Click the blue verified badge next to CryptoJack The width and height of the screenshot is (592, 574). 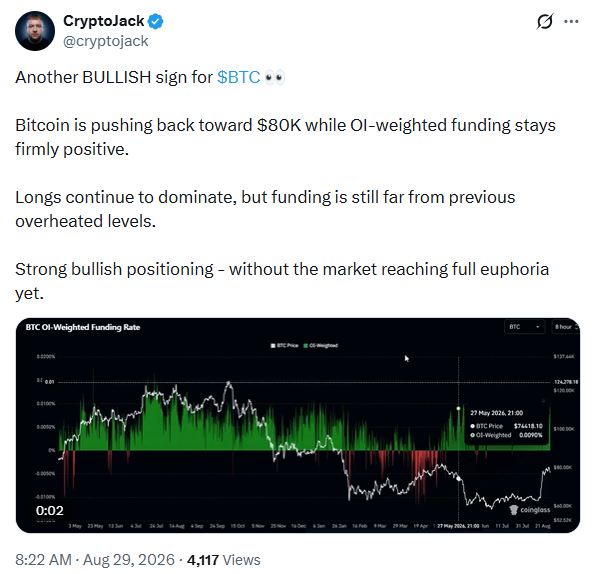pos(155,21)
